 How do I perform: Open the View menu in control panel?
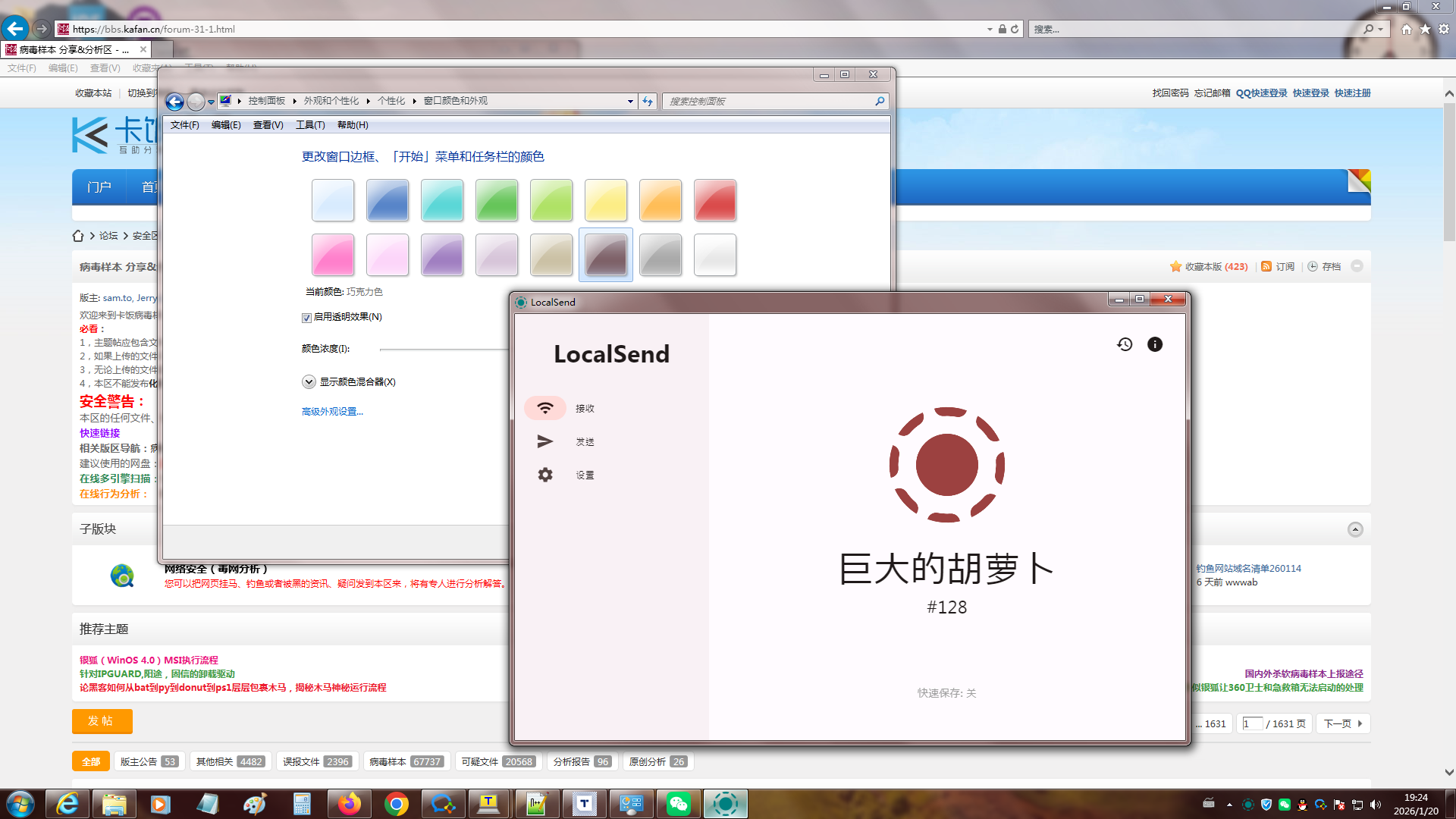point(268,125)
